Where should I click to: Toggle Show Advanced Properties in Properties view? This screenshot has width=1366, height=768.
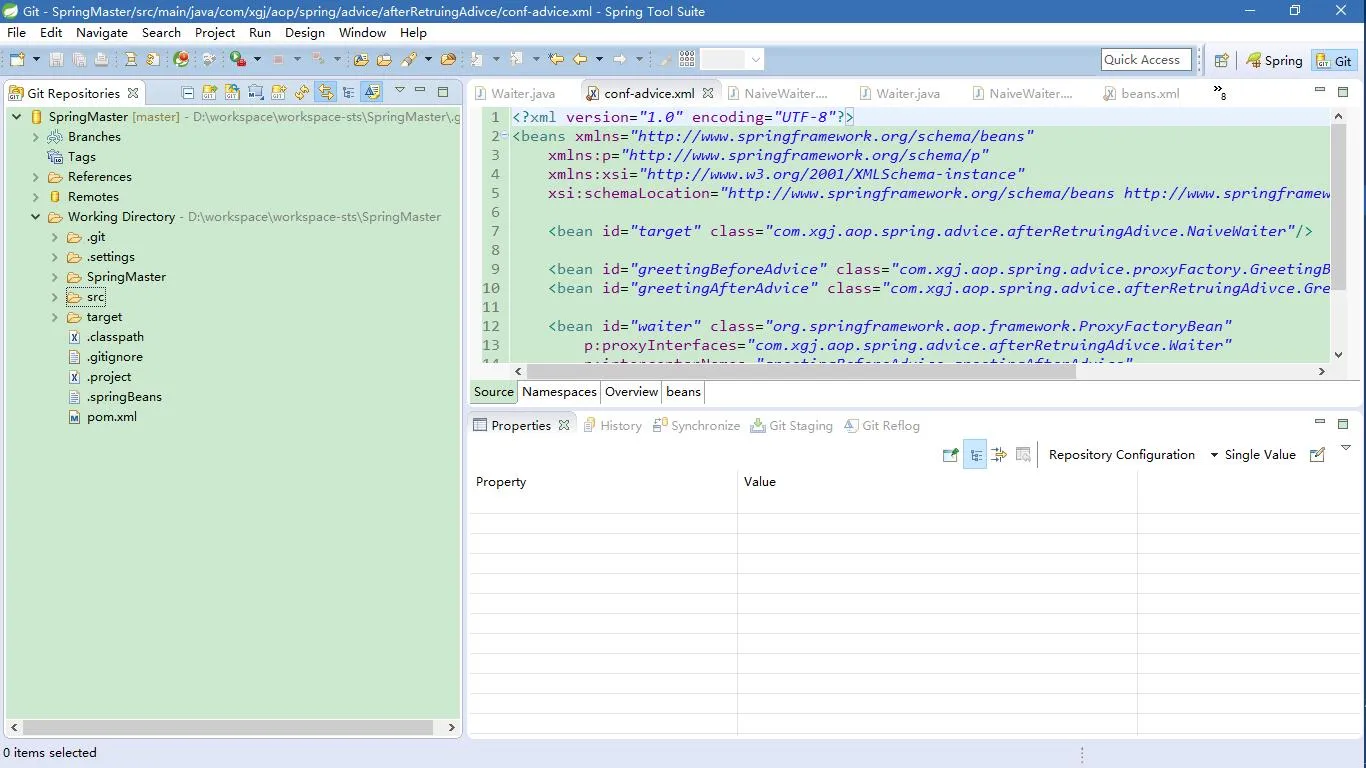(999, 455)
